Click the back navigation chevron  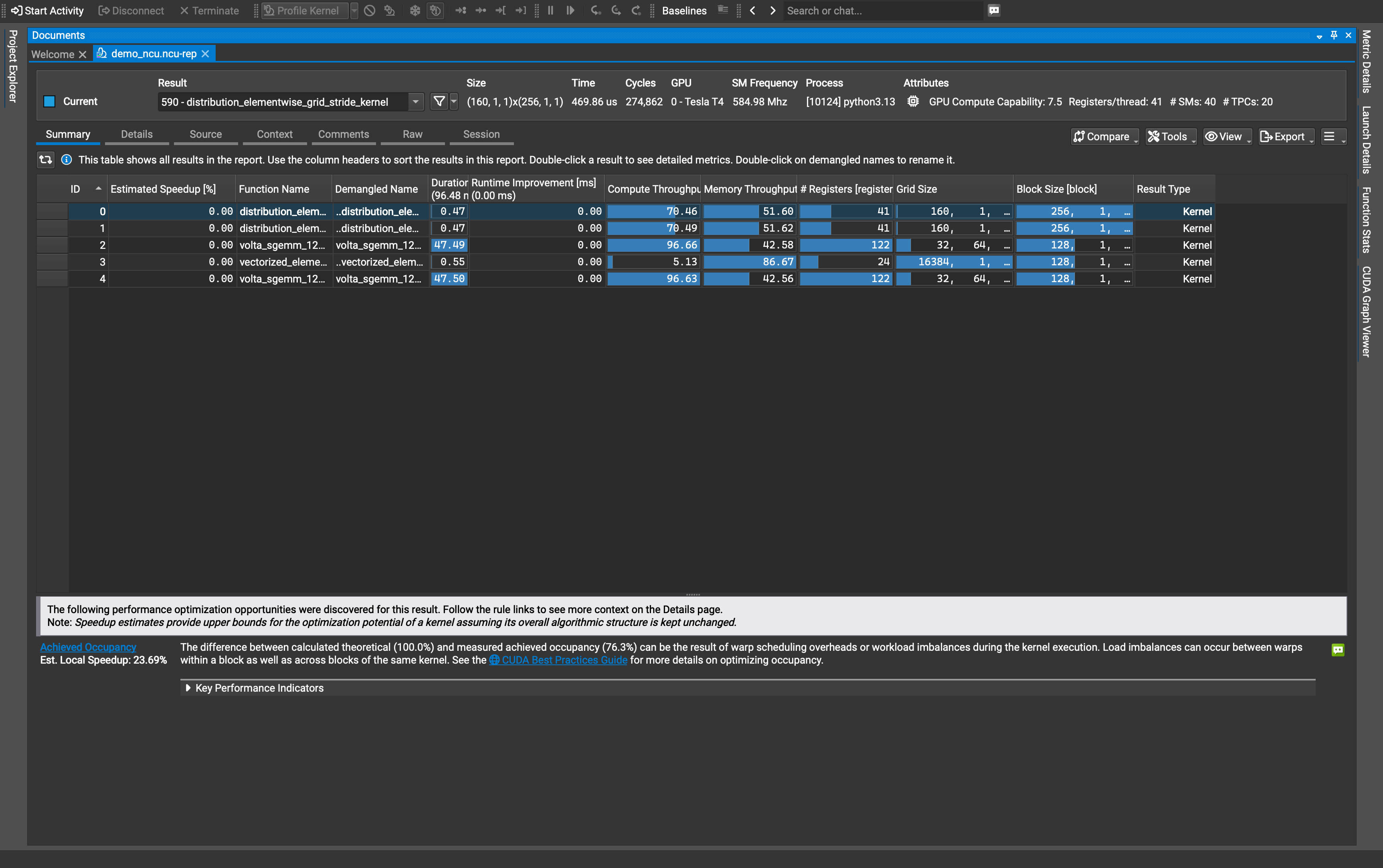point(753,10)
